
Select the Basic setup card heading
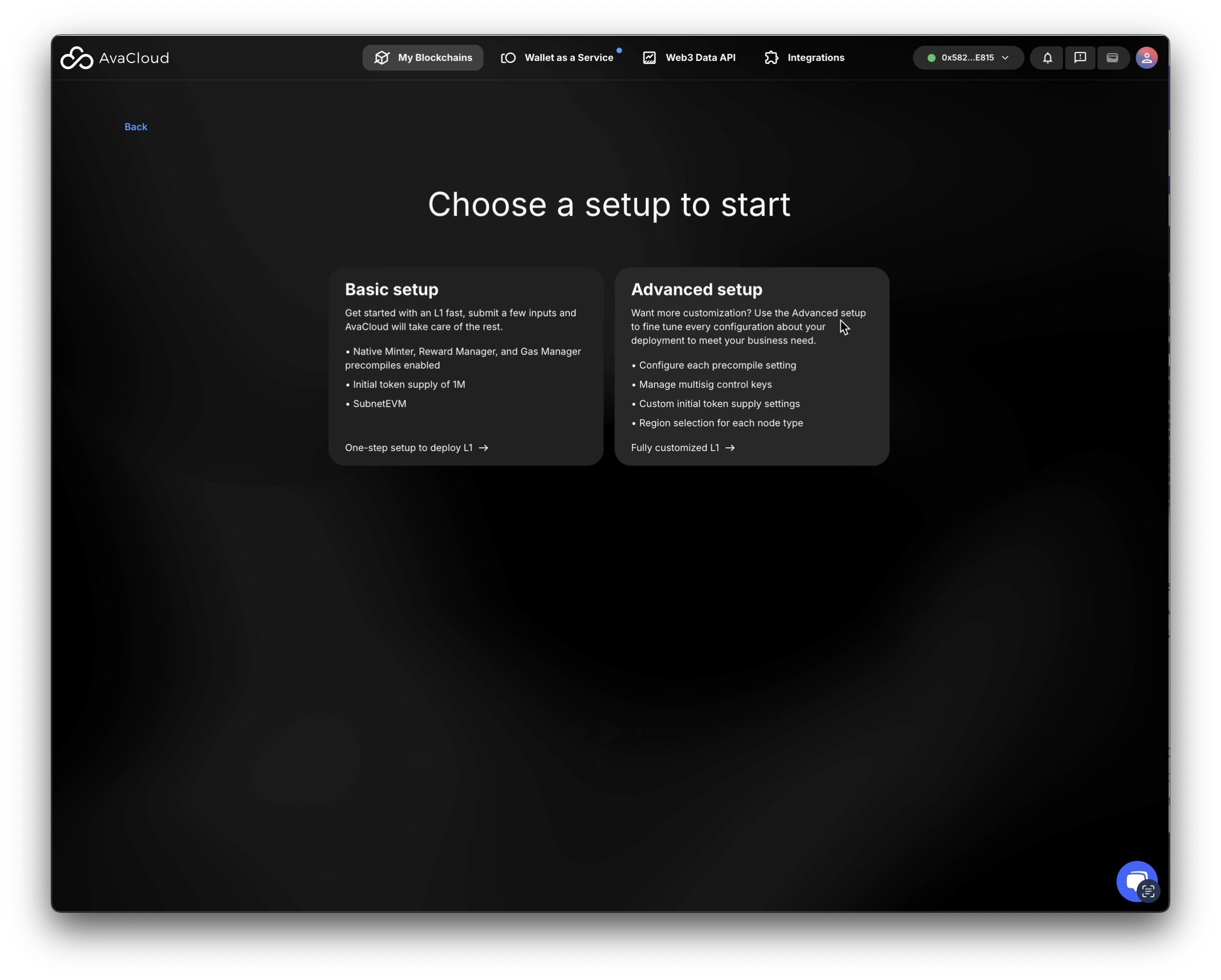(392, 289)
